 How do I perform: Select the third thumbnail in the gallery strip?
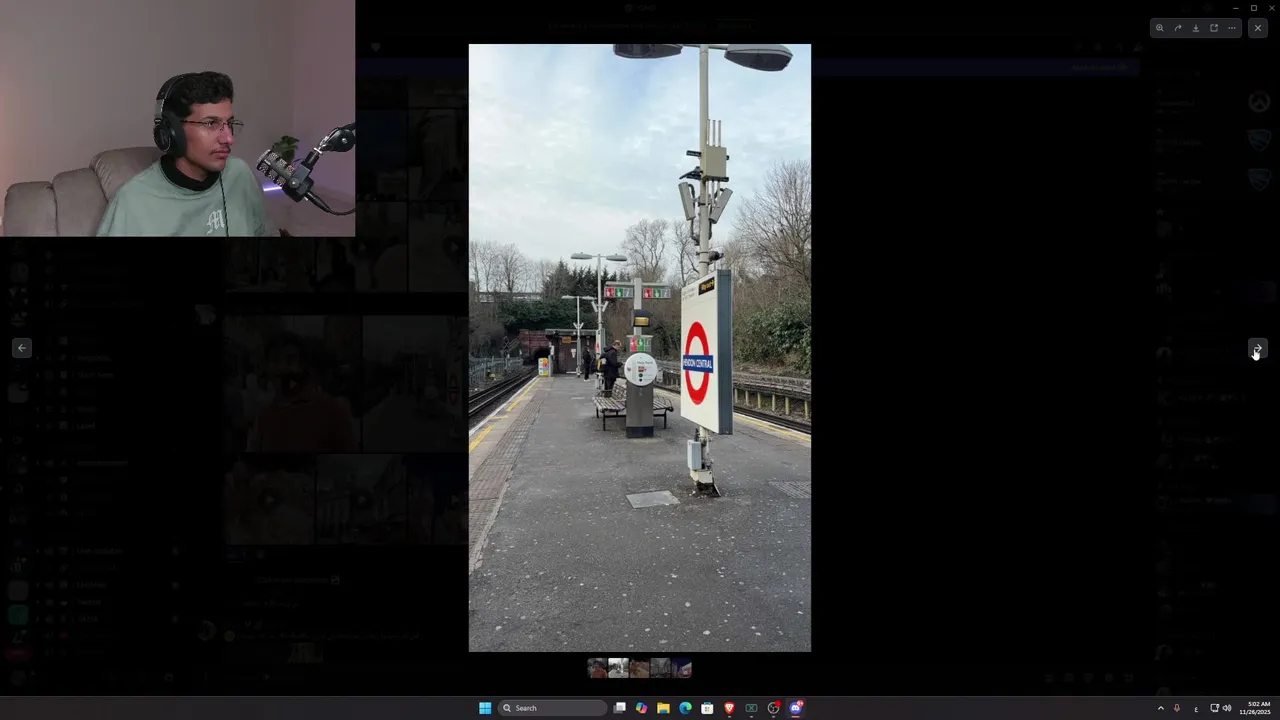click(639, 668)
